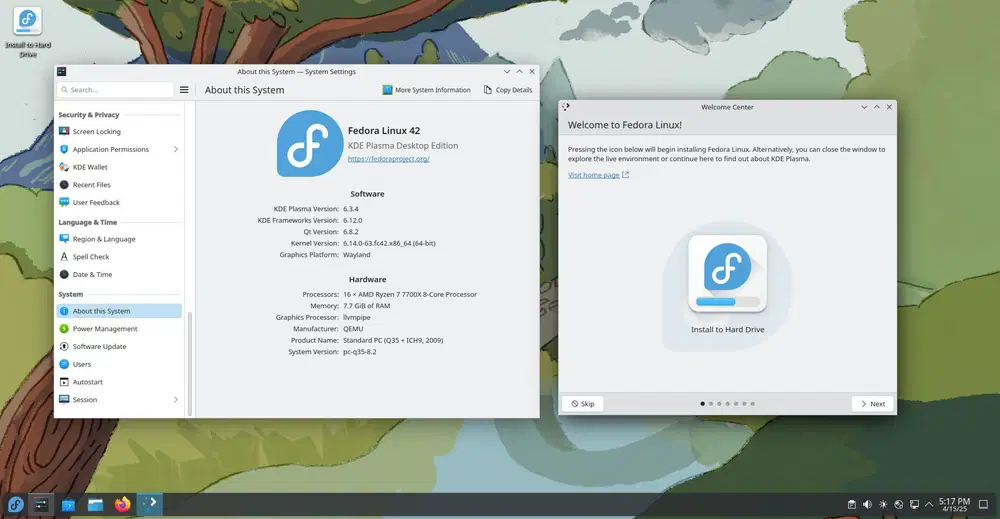Select the last page indicator dot in Welcome Center

pos(753,404)
